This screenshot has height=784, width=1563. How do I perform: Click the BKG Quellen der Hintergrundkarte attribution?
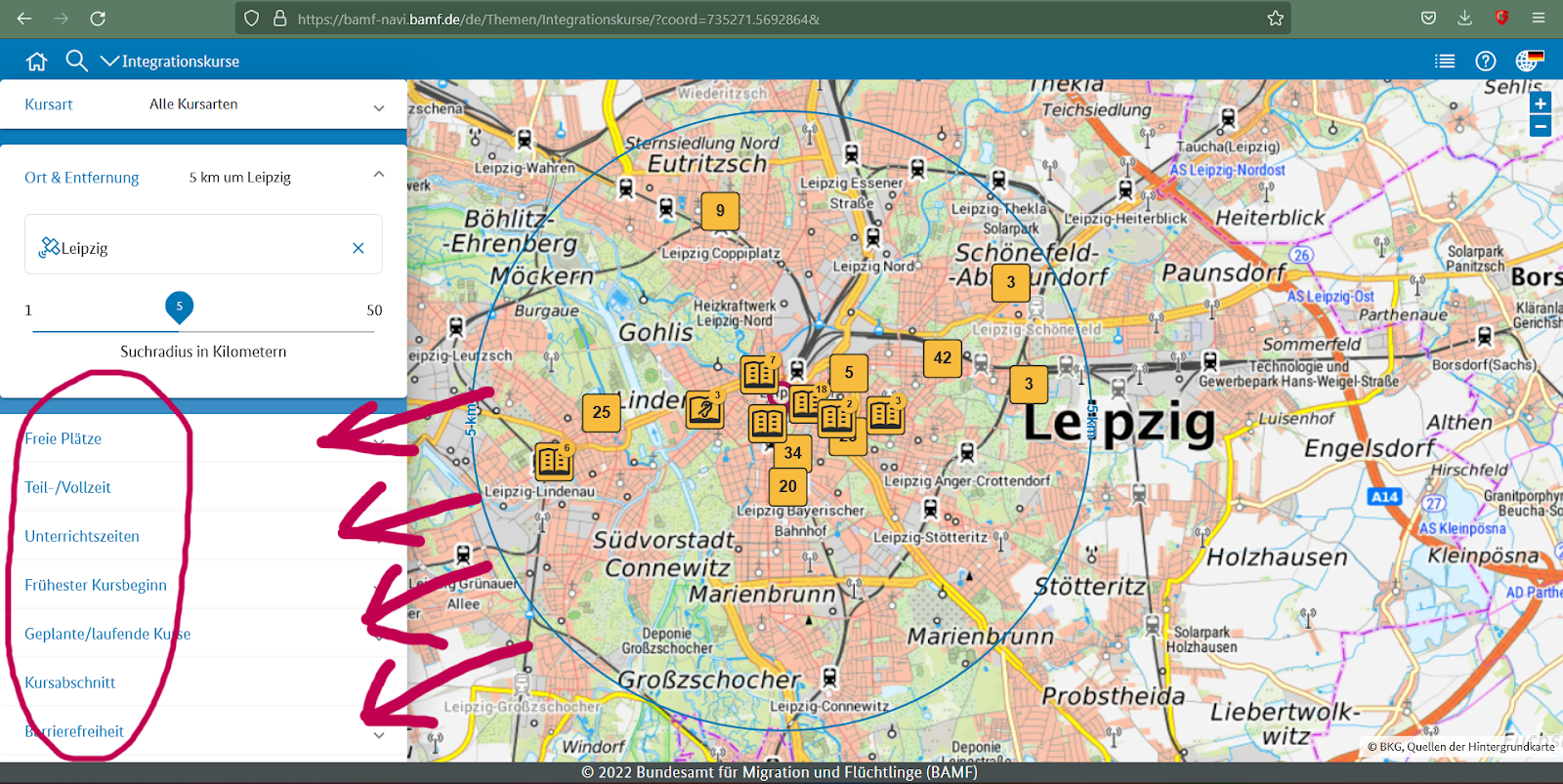1460,747
